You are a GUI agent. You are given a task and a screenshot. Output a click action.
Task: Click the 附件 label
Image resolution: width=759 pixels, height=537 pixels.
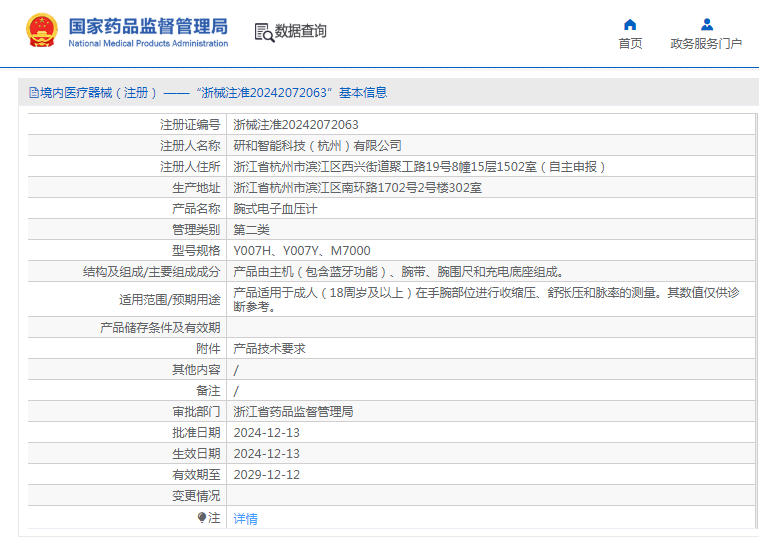208,349
